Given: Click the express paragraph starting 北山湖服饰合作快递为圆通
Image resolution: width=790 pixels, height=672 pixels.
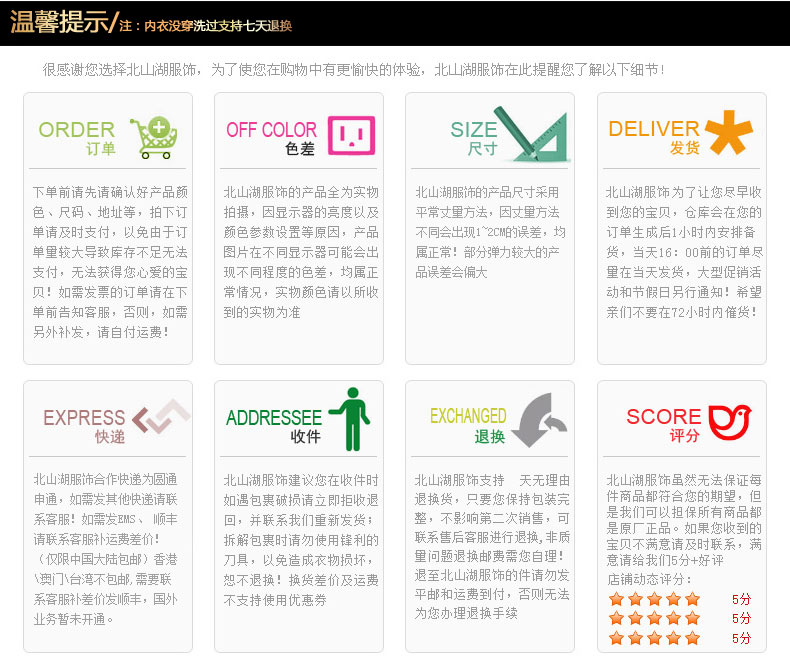Looking at the screenshot, I should (x=105, y=549).
